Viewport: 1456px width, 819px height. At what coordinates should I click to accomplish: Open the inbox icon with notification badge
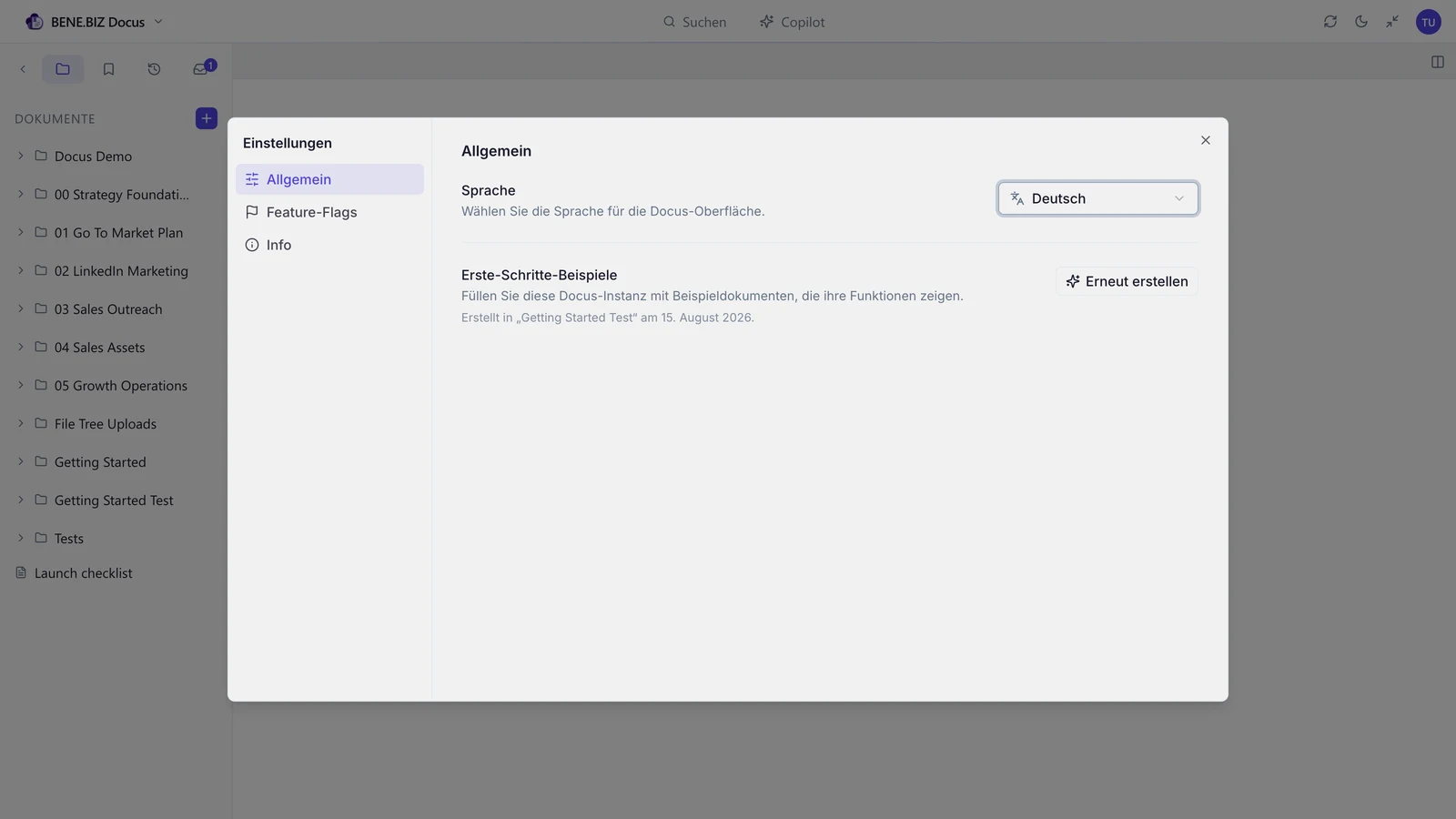tap(202, 69)
